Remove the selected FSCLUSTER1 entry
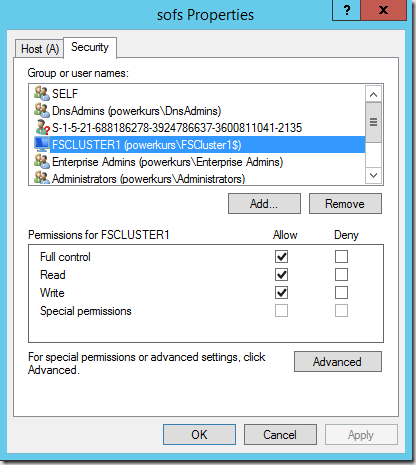The image size is (416, 465). pos(345,204)
